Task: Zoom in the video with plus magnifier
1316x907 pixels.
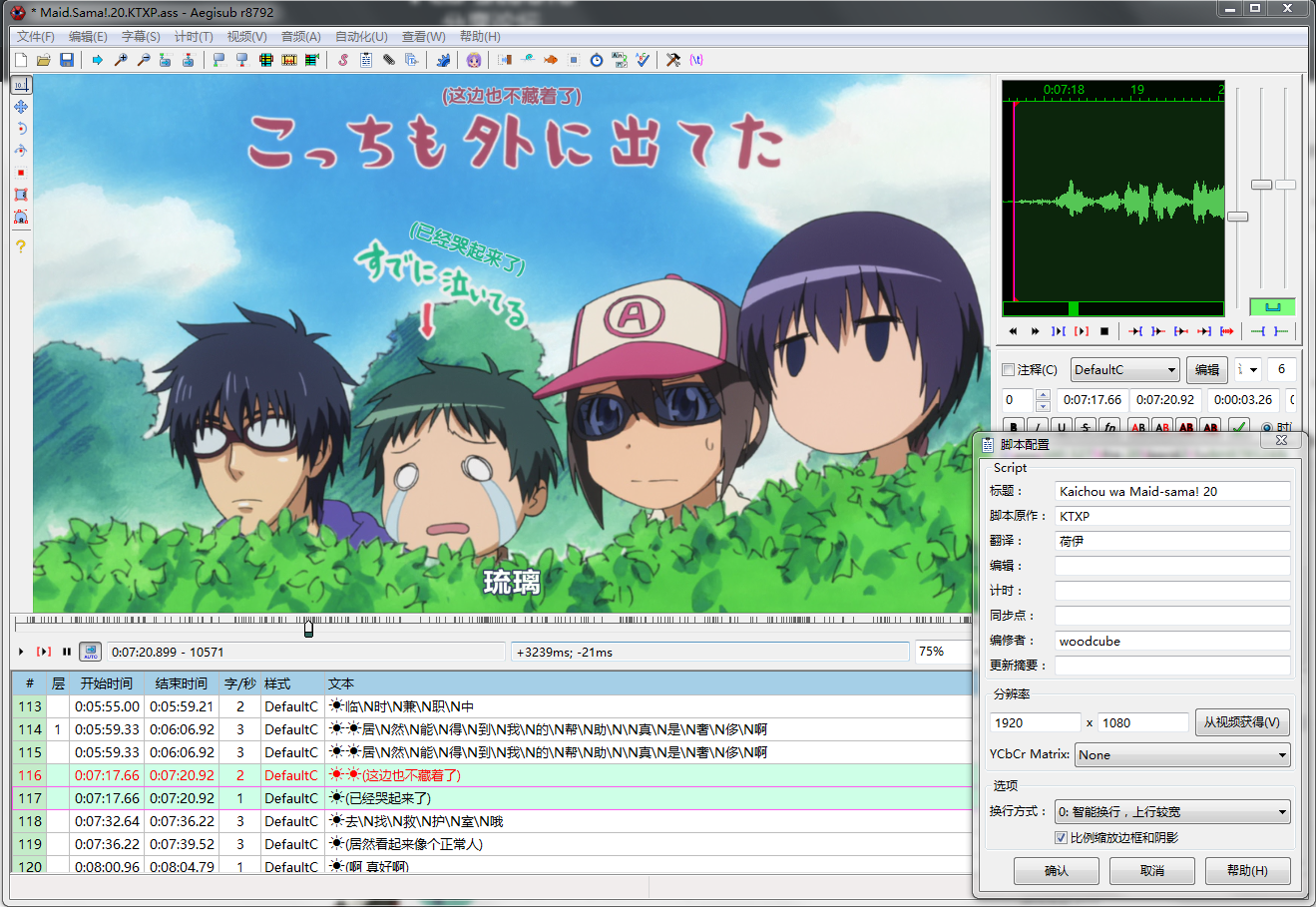Action: click(121, 60)
